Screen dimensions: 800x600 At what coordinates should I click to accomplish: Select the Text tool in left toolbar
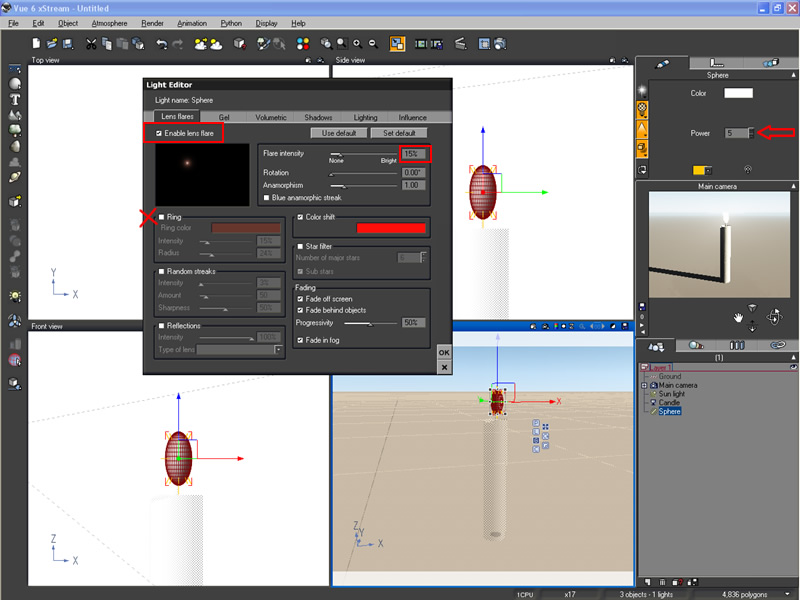(15, 99)
